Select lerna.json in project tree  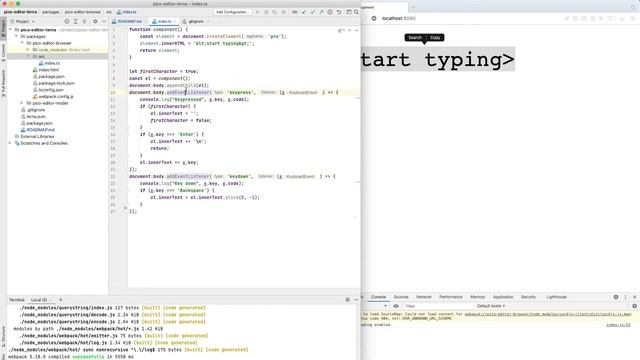36,117
